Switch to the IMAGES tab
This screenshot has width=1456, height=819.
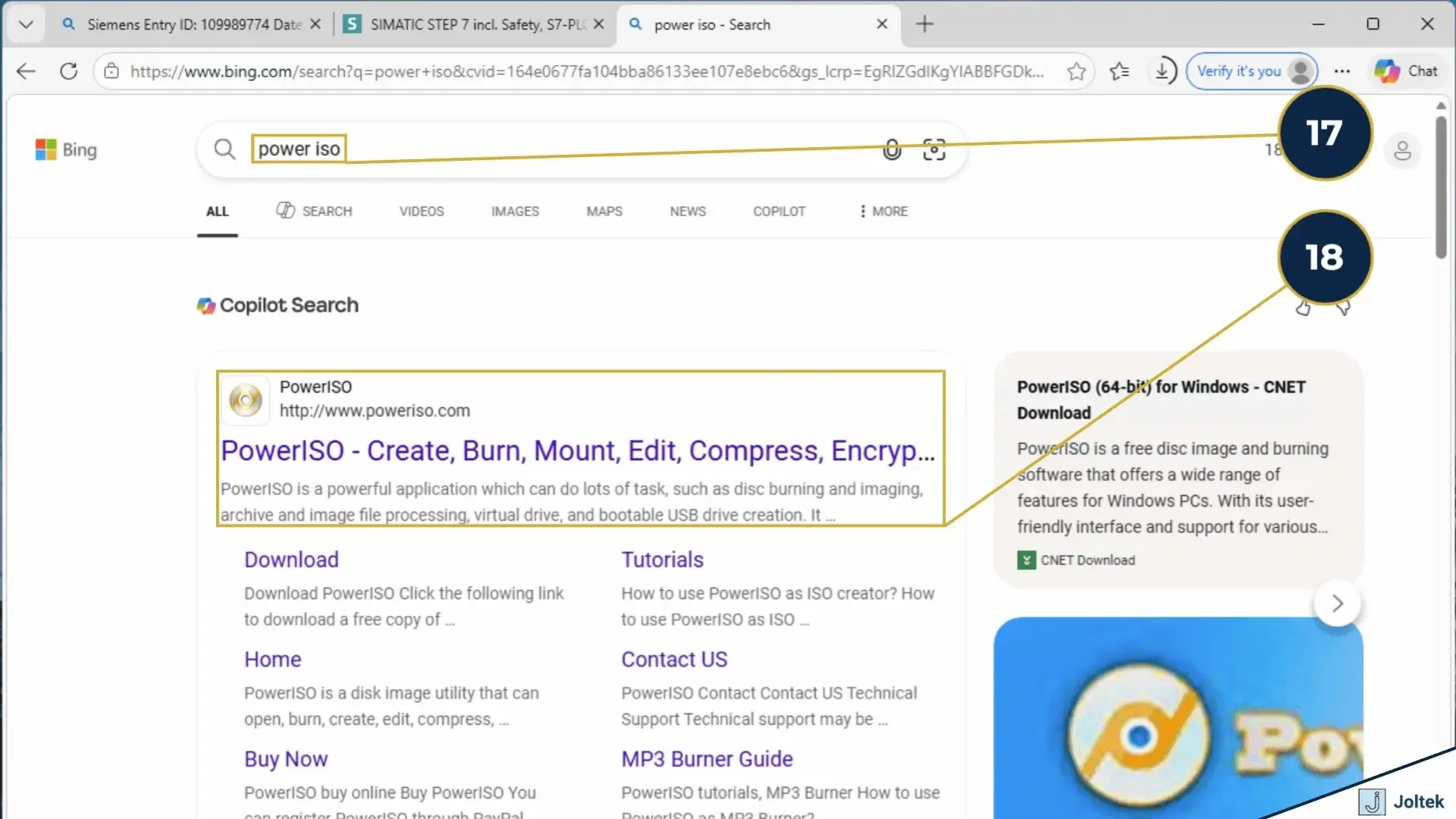[515, 212]
